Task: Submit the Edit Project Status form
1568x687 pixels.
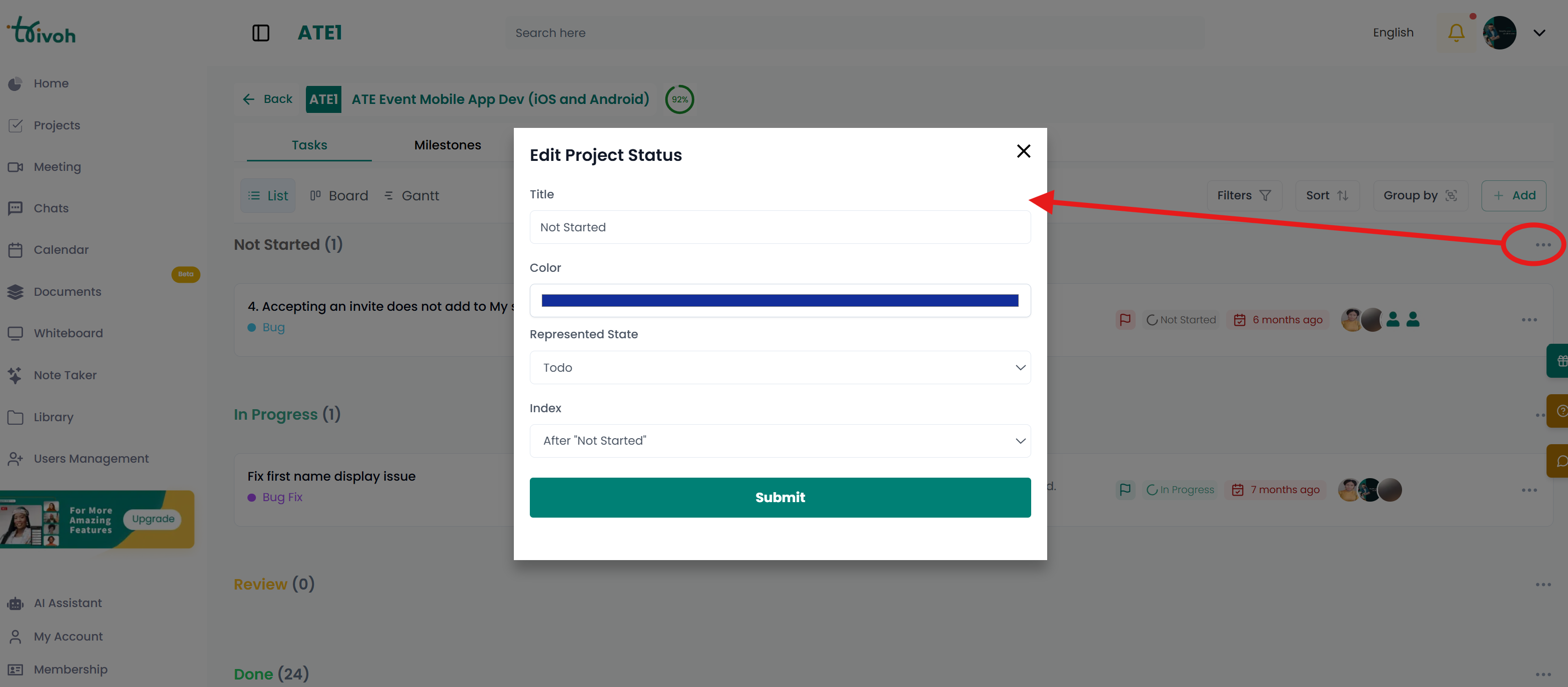Action: tap(780, 497)
